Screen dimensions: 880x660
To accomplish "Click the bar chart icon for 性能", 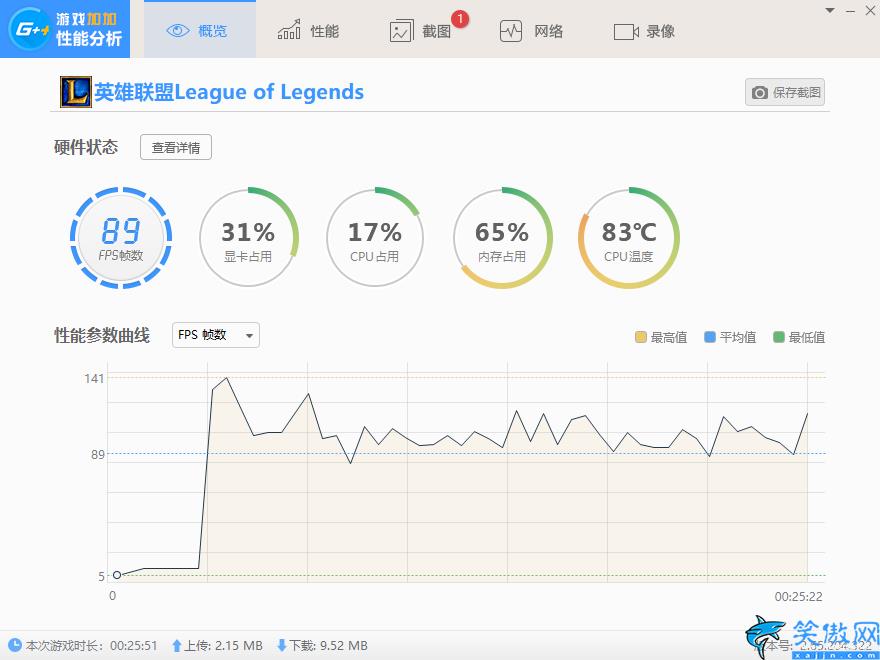I will tap(289, 30).
